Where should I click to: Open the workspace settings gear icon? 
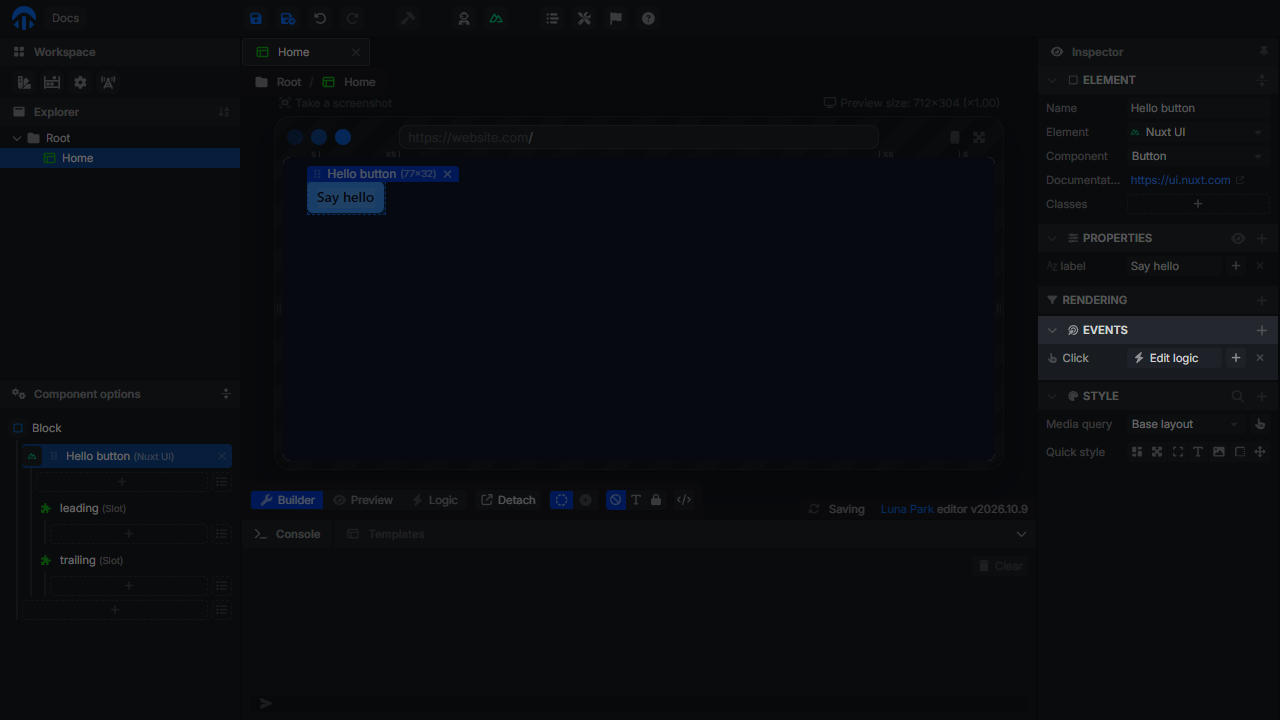[80, 83]
